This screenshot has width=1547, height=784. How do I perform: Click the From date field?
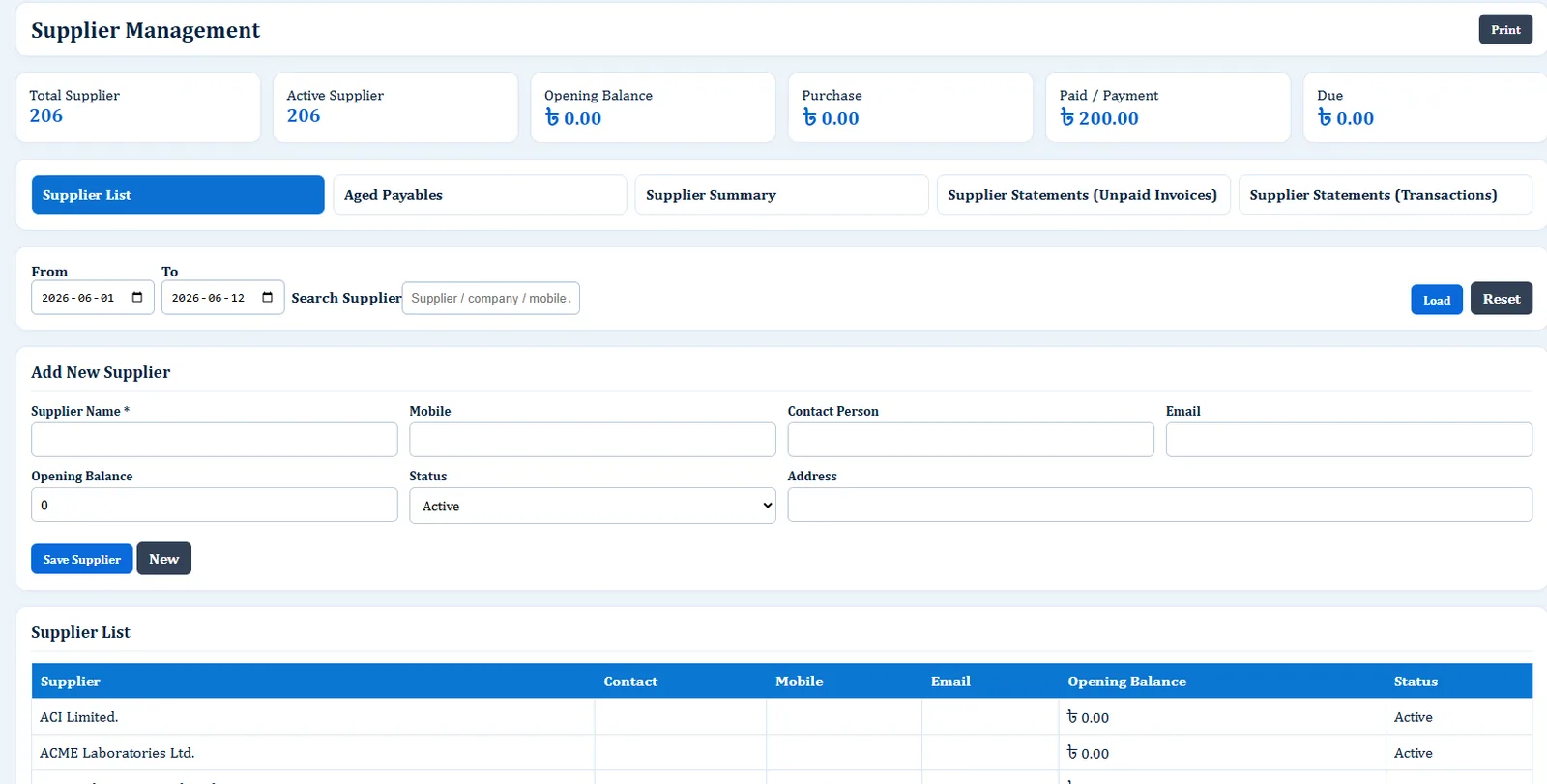click(x=93, y=298)
